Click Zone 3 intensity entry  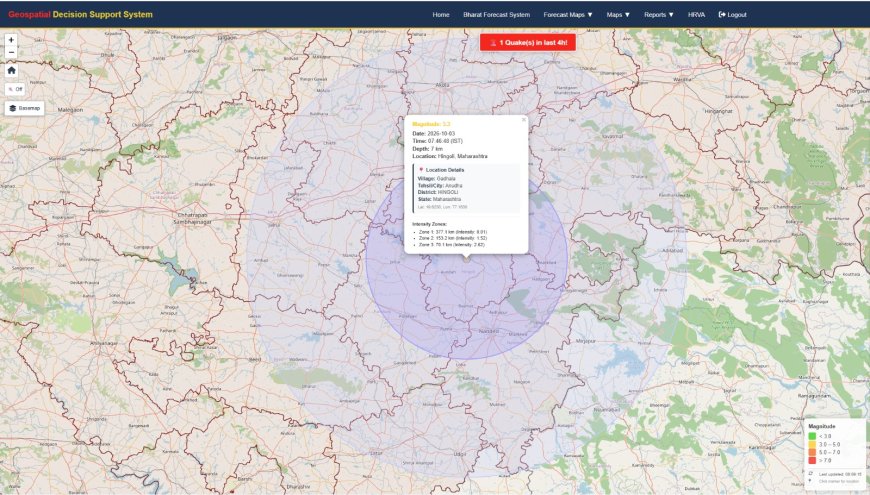pos(452,244)
